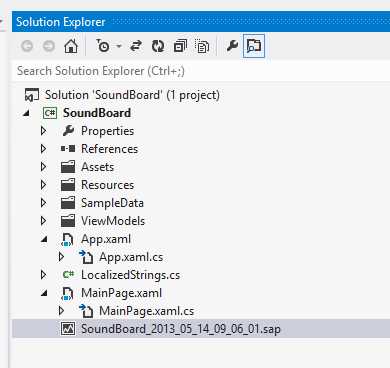Click the Search Solution Explorer field
This screenshot has height=368, width=390.
[x=201, y=71]
